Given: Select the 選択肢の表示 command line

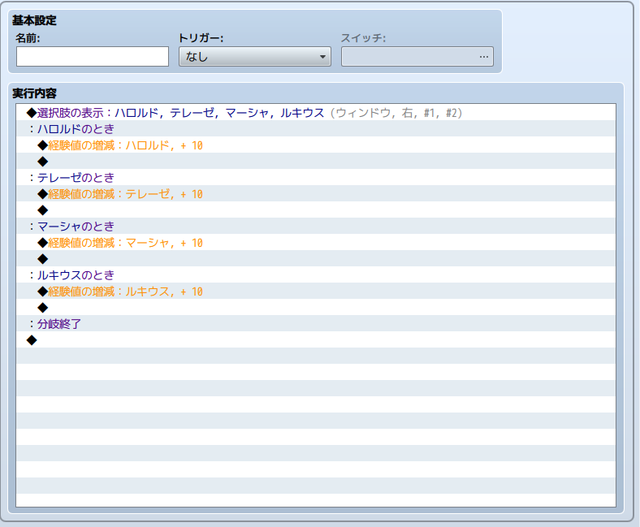Looking at the screenshot, I should coord(316,113).
